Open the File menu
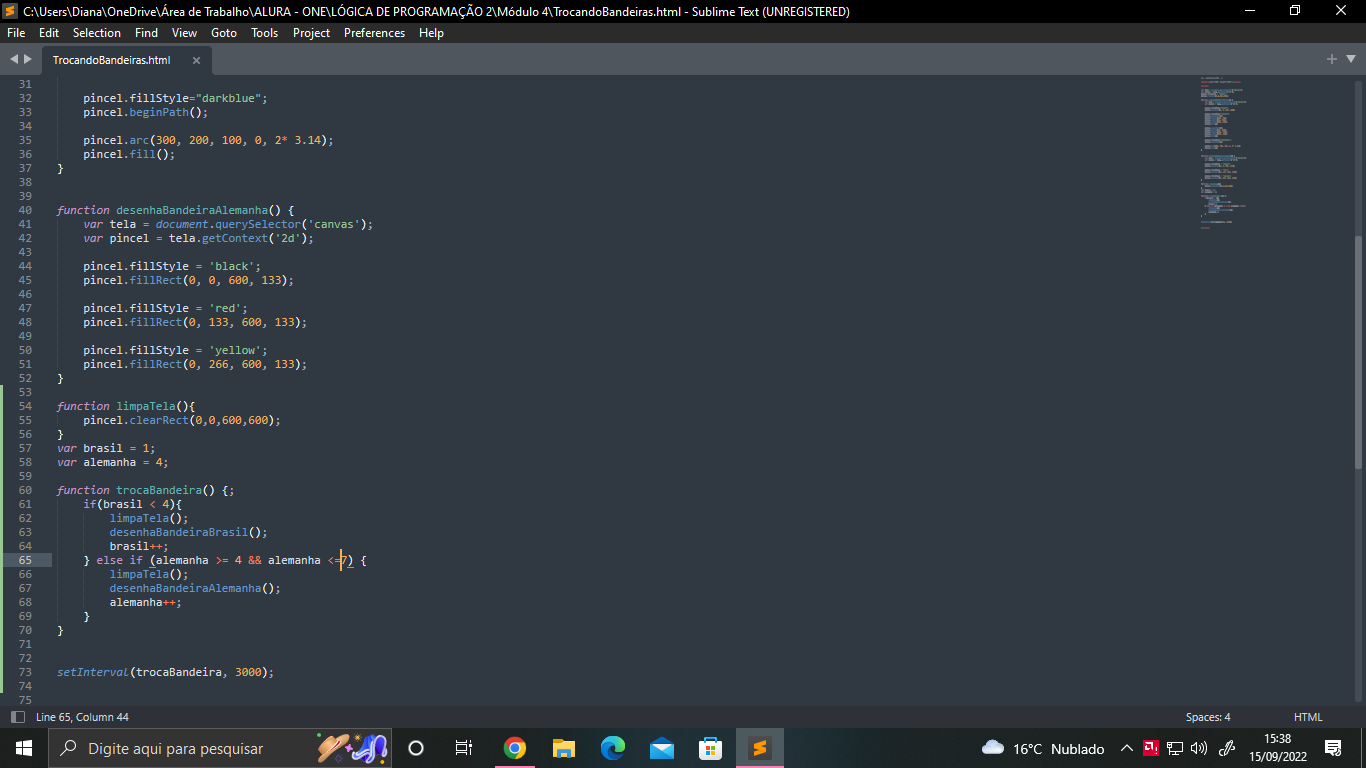 16,33
